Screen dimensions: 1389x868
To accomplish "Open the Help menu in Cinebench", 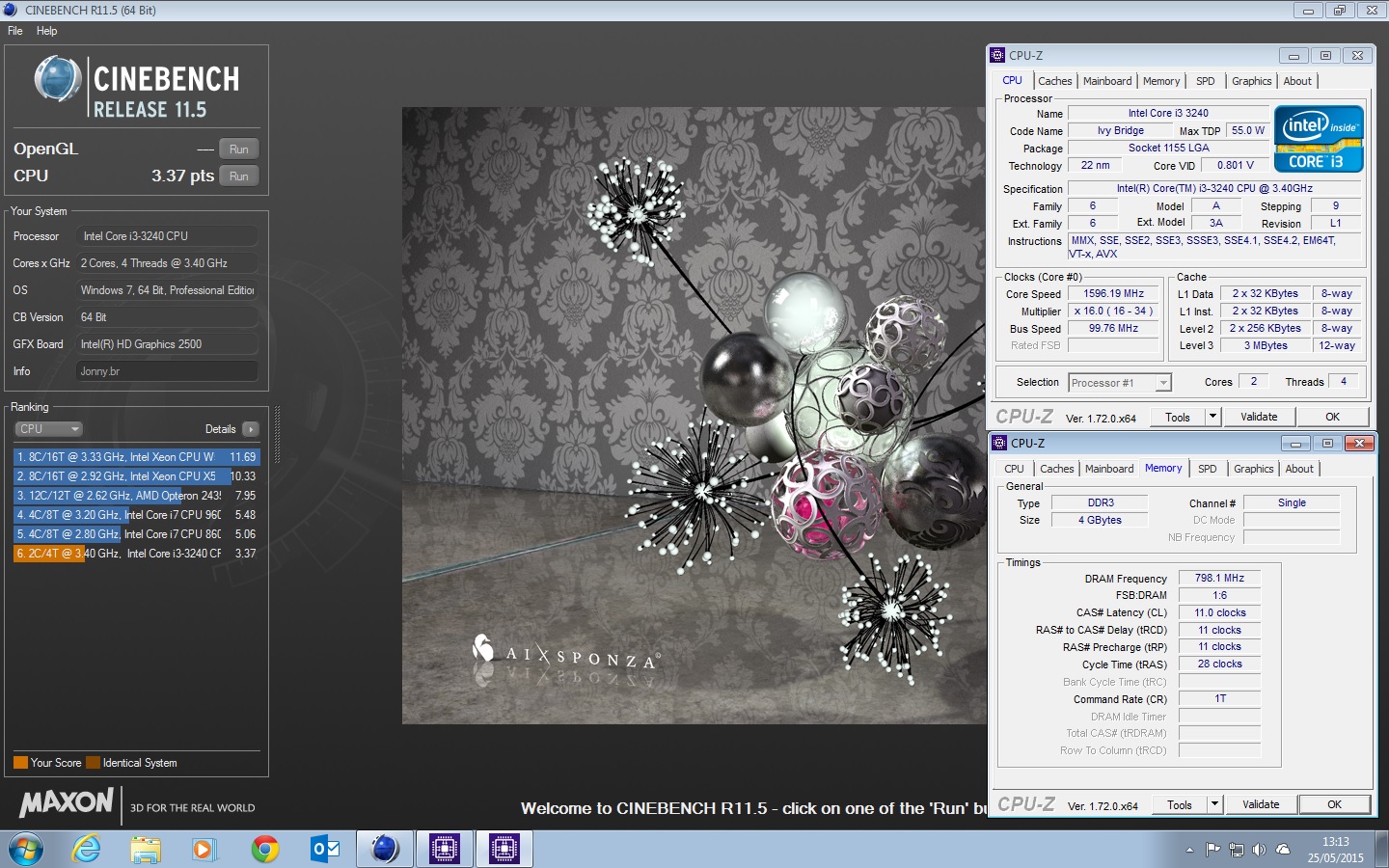I will (x=46, y=31).
